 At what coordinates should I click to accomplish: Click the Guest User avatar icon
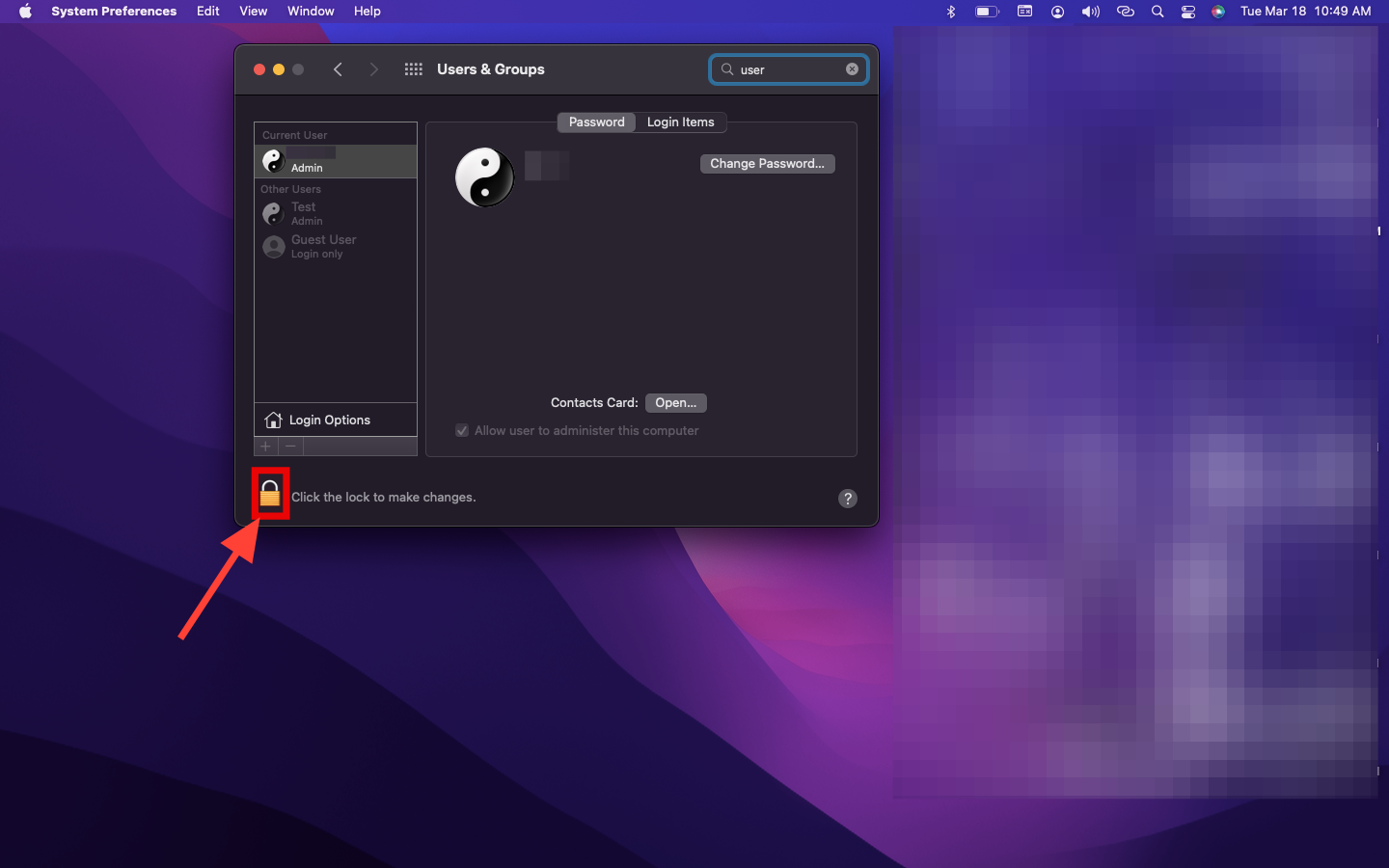coord(274,247)
